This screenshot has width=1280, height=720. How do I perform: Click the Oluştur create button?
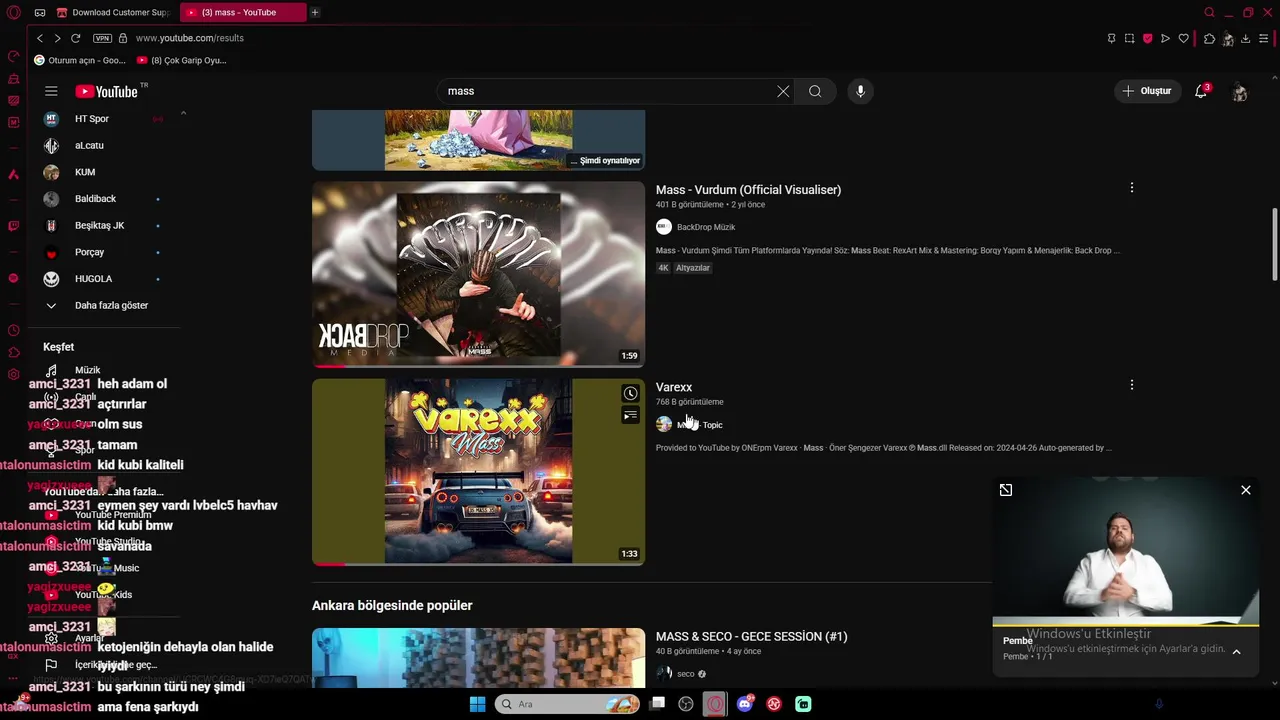point(1148,91)
